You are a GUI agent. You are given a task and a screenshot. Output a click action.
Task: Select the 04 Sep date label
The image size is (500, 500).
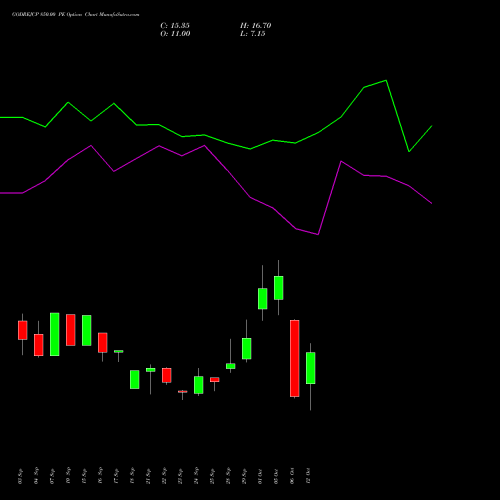[x=36, y=476]
